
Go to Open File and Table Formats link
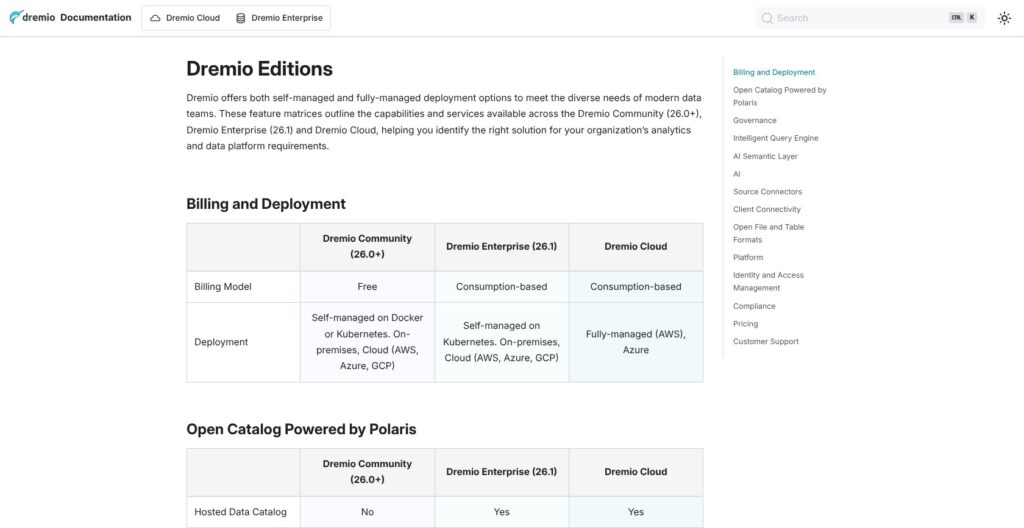[x=768, y=233]
